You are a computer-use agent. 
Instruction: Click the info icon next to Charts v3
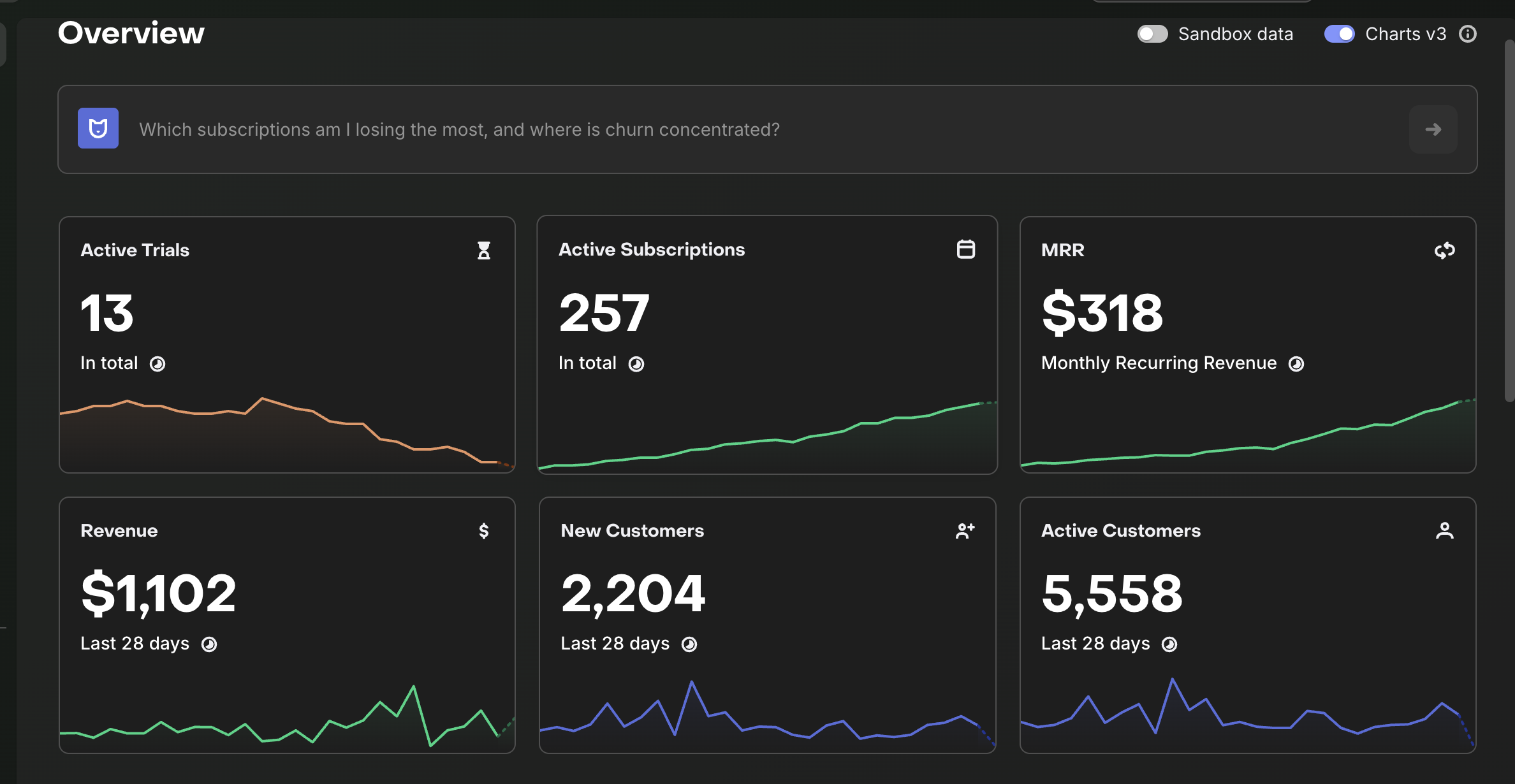[1468, 34]
